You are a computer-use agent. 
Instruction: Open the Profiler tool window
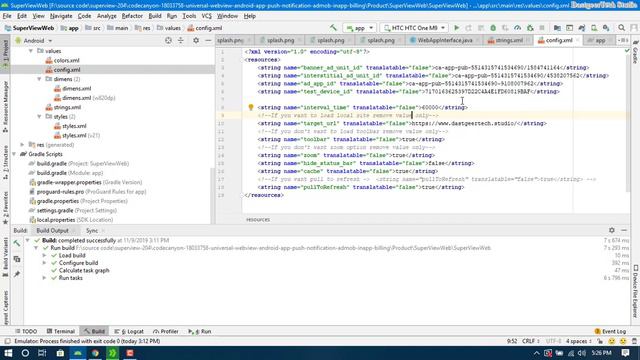(166, 331)
